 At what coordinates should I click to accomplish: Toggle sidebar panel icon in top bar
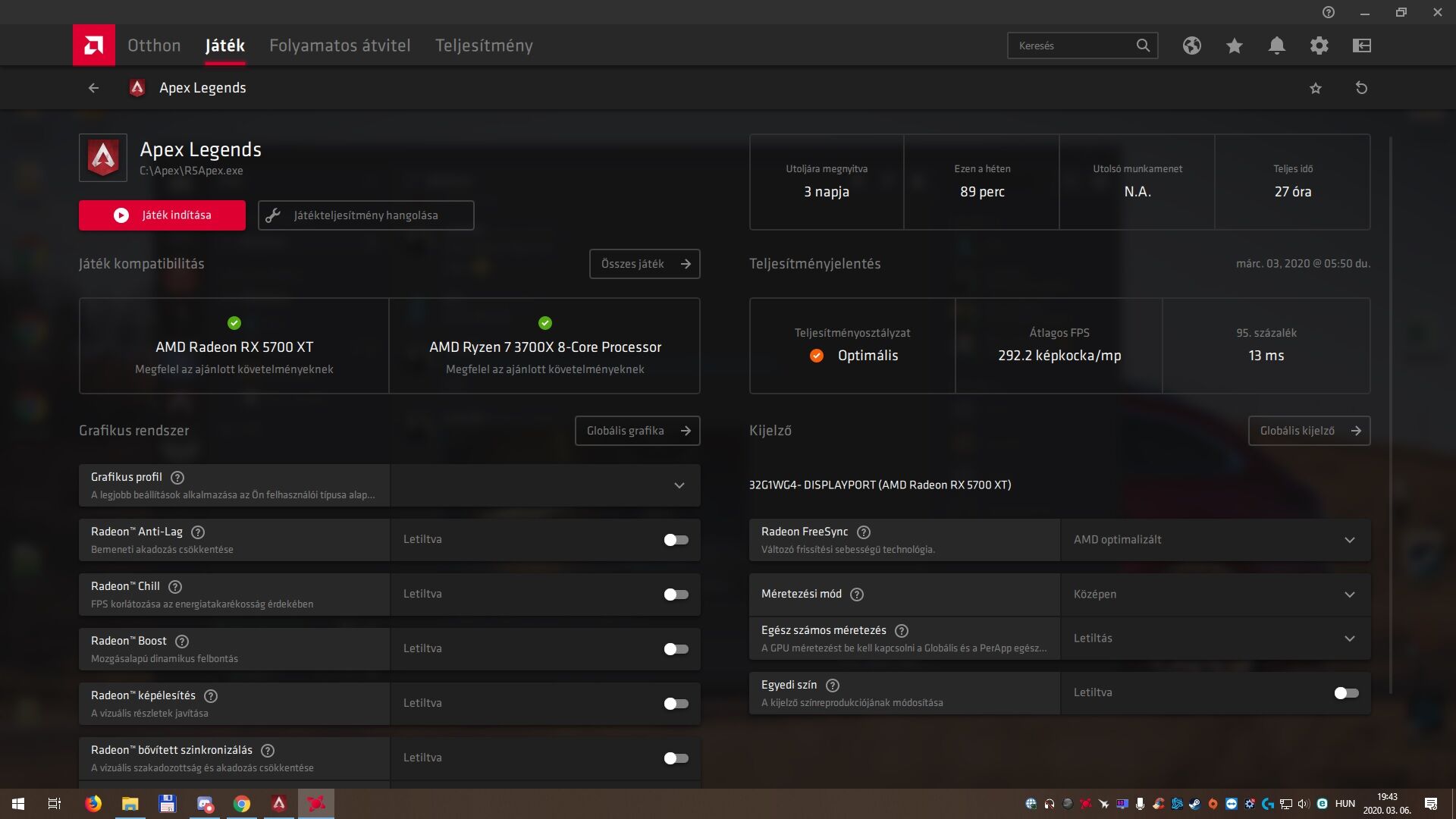point(1362,45)
